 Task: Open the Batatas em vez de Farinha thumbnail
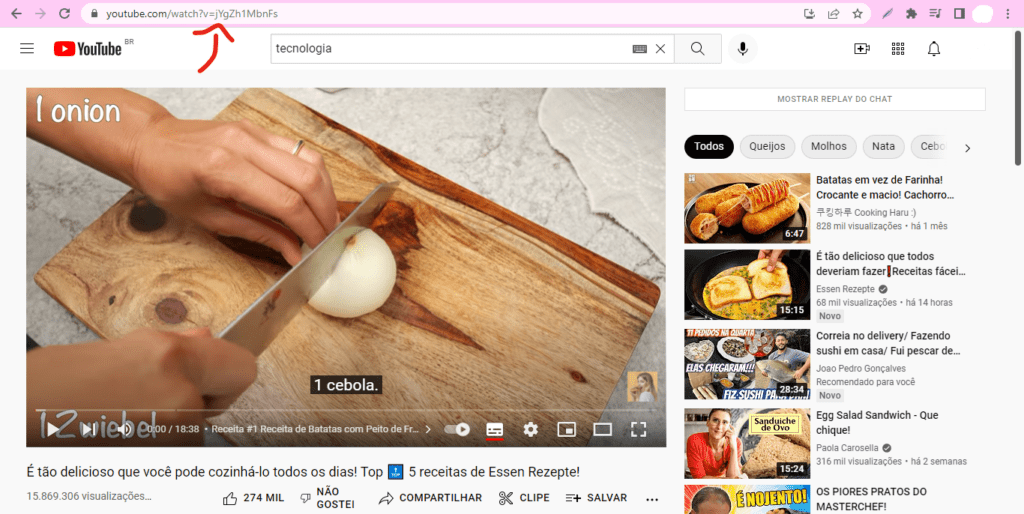pyautogui.click(x=747, y=208)
